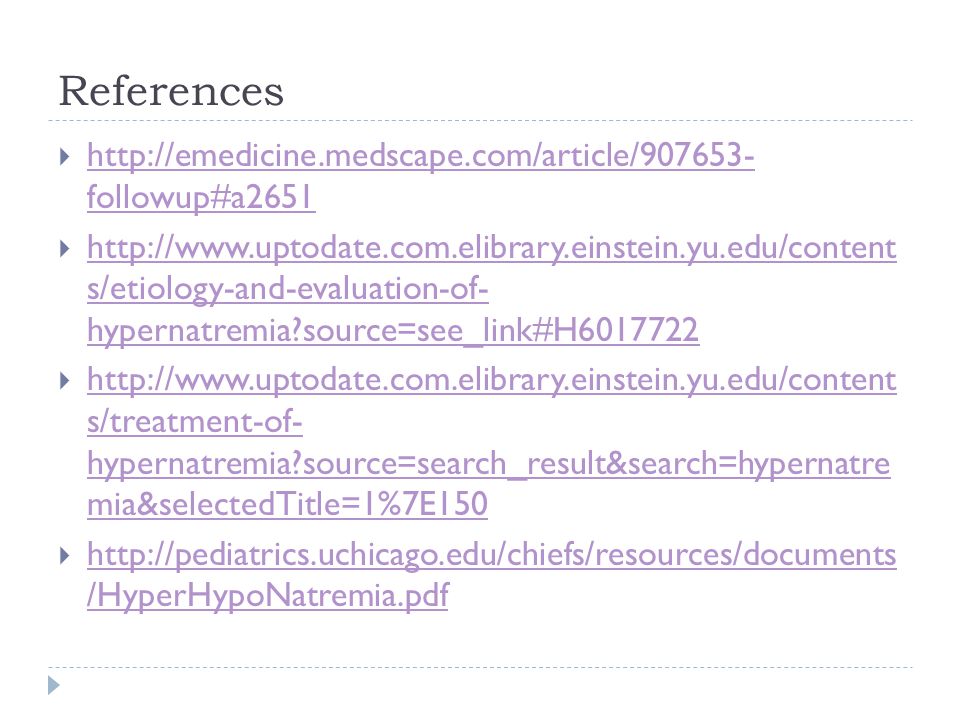
Task: Click the followup#a2651 link text
Action: 201,197
